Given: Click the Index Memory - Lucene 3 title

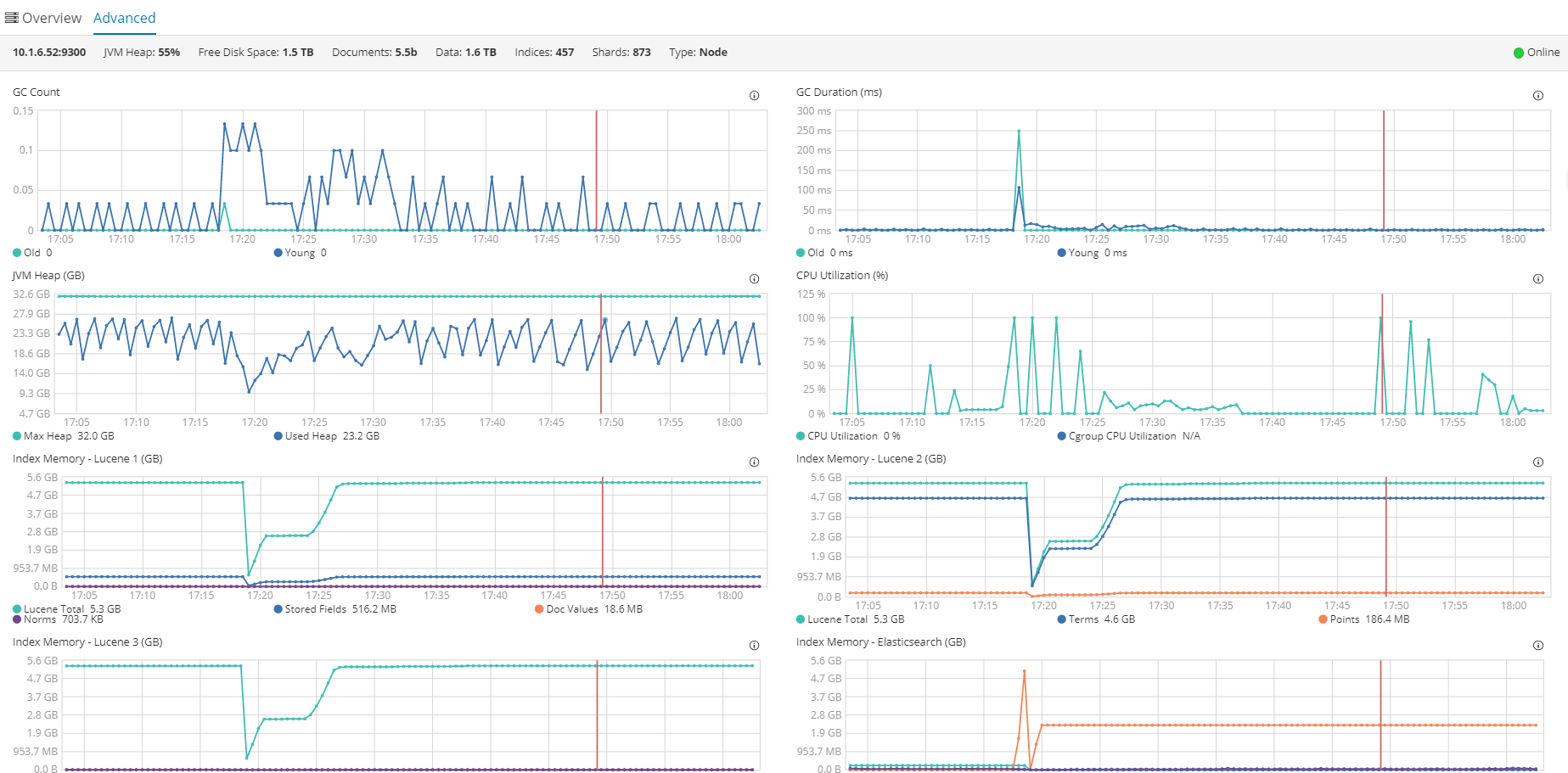Looking at the screenshot, I should (x=87, y=642).
